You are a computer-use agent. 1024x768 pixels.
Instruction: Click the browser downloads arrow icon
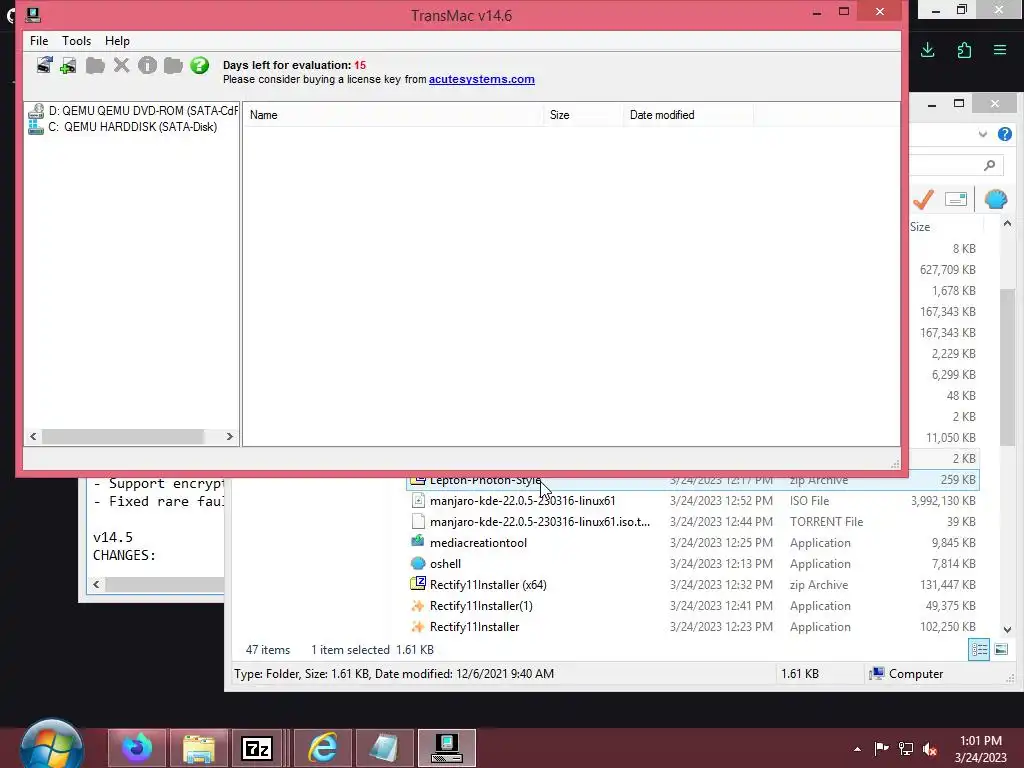(x=927, y=50)
